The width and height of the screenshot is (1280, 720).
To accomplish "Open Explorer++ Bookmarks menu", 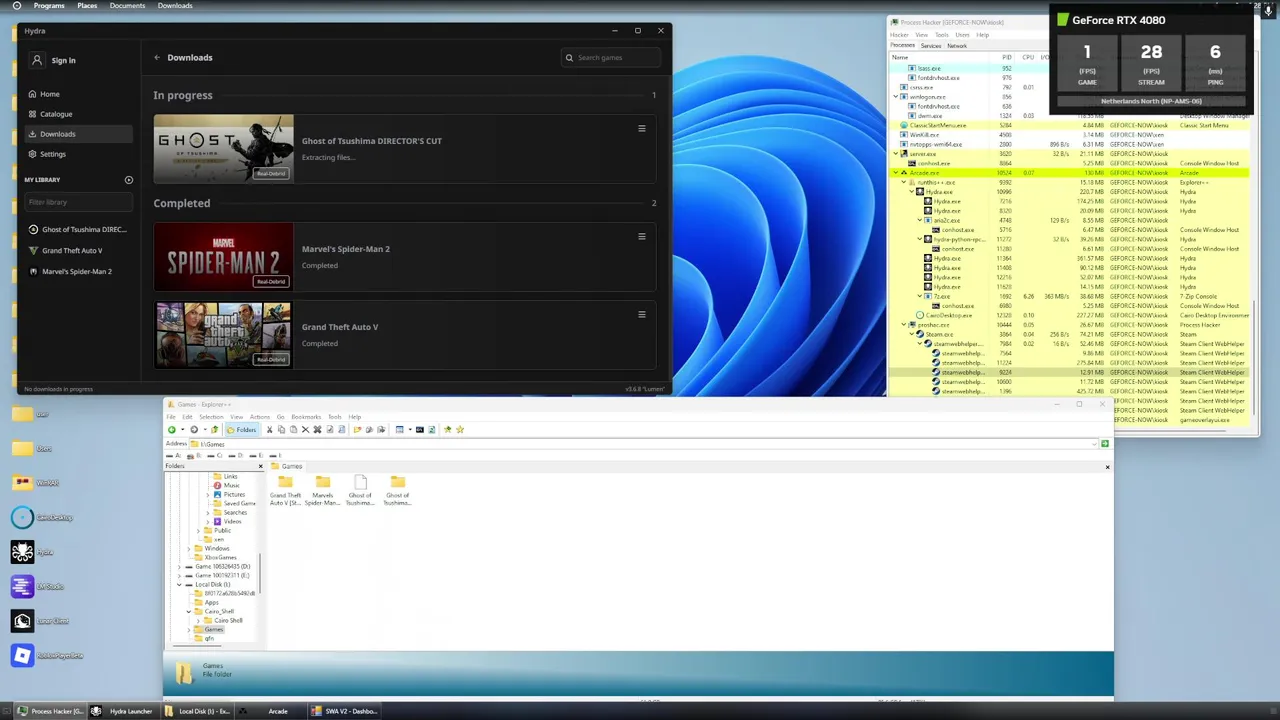I will pos(306,417).
